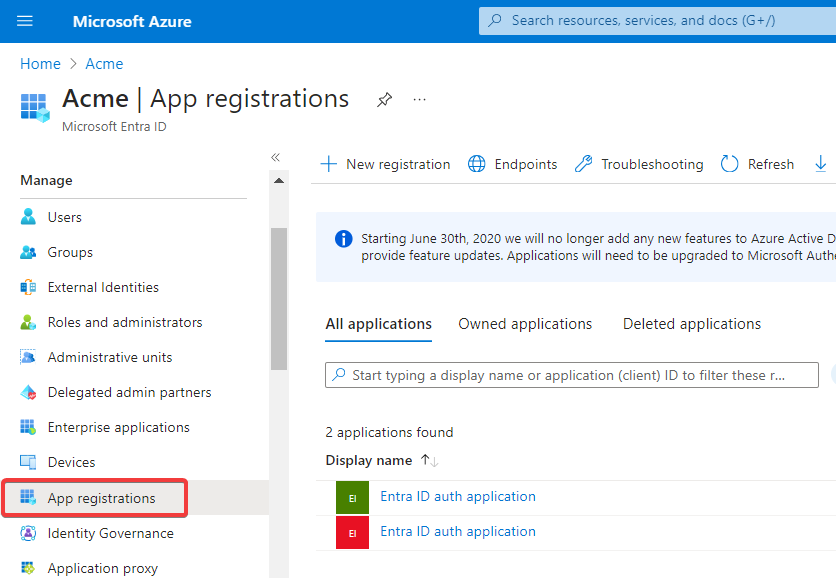The image size is (836, 578).
Task: Open Endpoints from the toolbar
Action: [513, 164]
